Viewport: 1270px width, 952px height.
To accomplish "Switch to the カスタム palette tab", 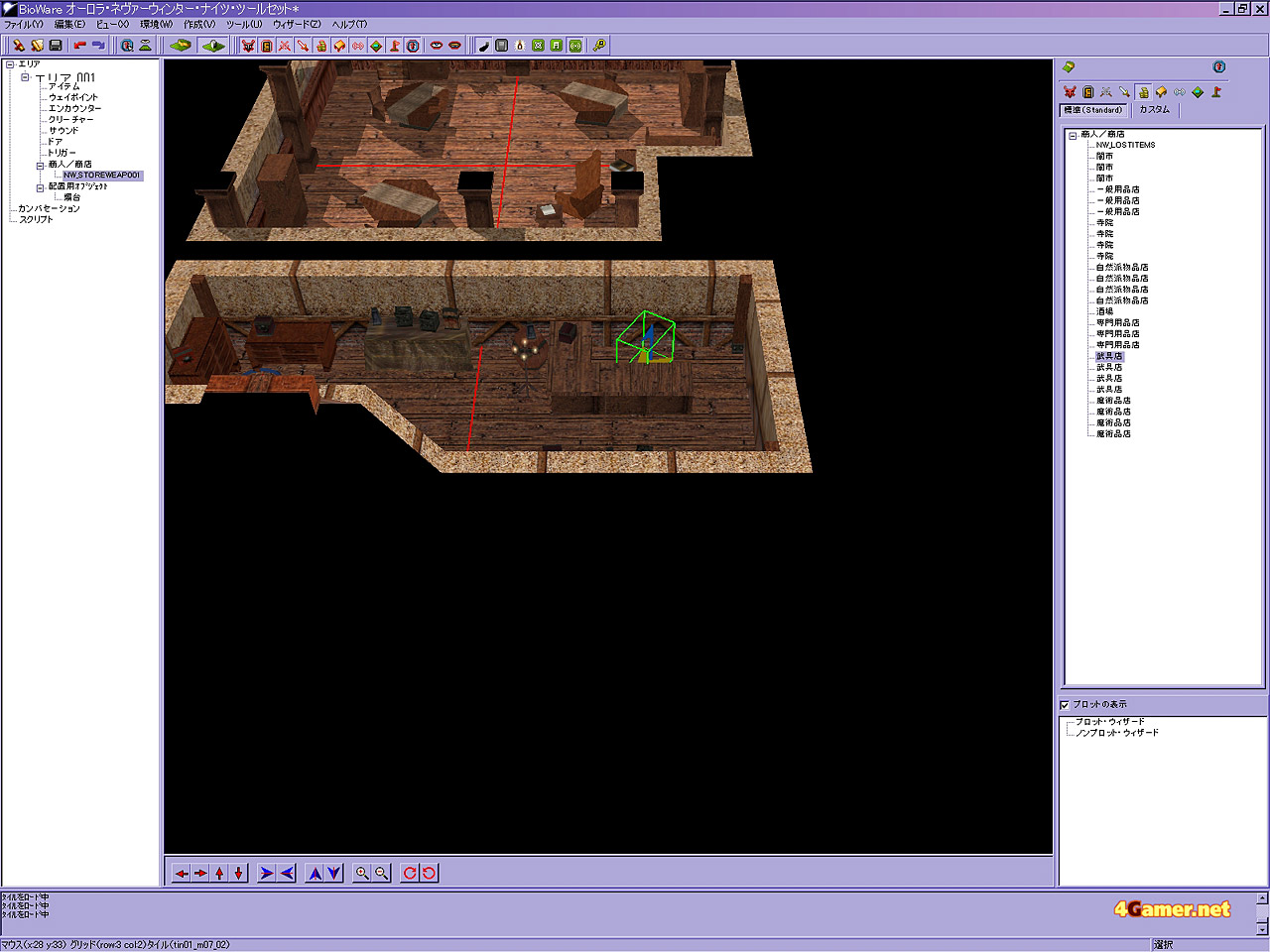I will point(1154,110).
